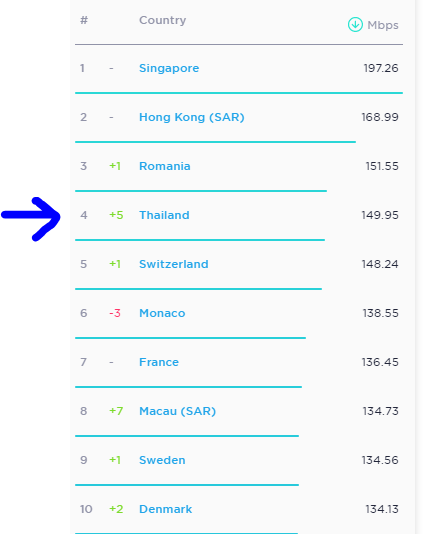Screen dimensions: 423x534
Task: Open the Monaco country link
Action: click(162, 313)
